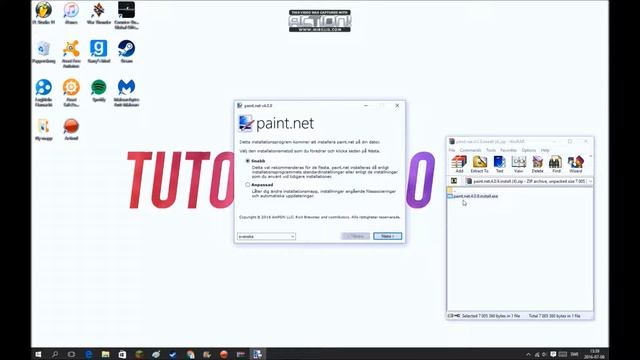Open the orange Avast gear desktop shortcut

[71, 93]
